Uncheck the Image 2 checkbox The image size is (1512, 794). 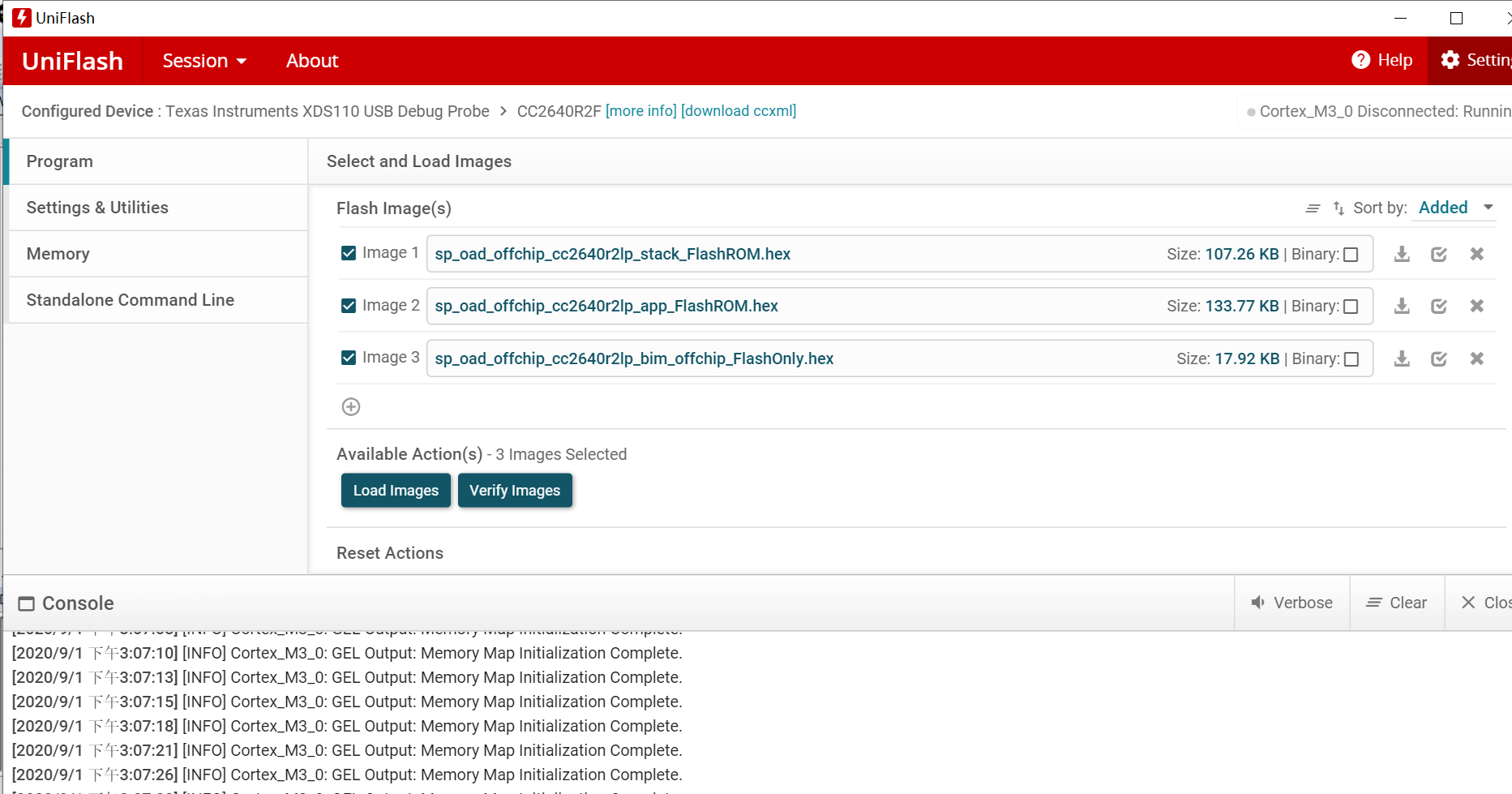click(349, 306)
